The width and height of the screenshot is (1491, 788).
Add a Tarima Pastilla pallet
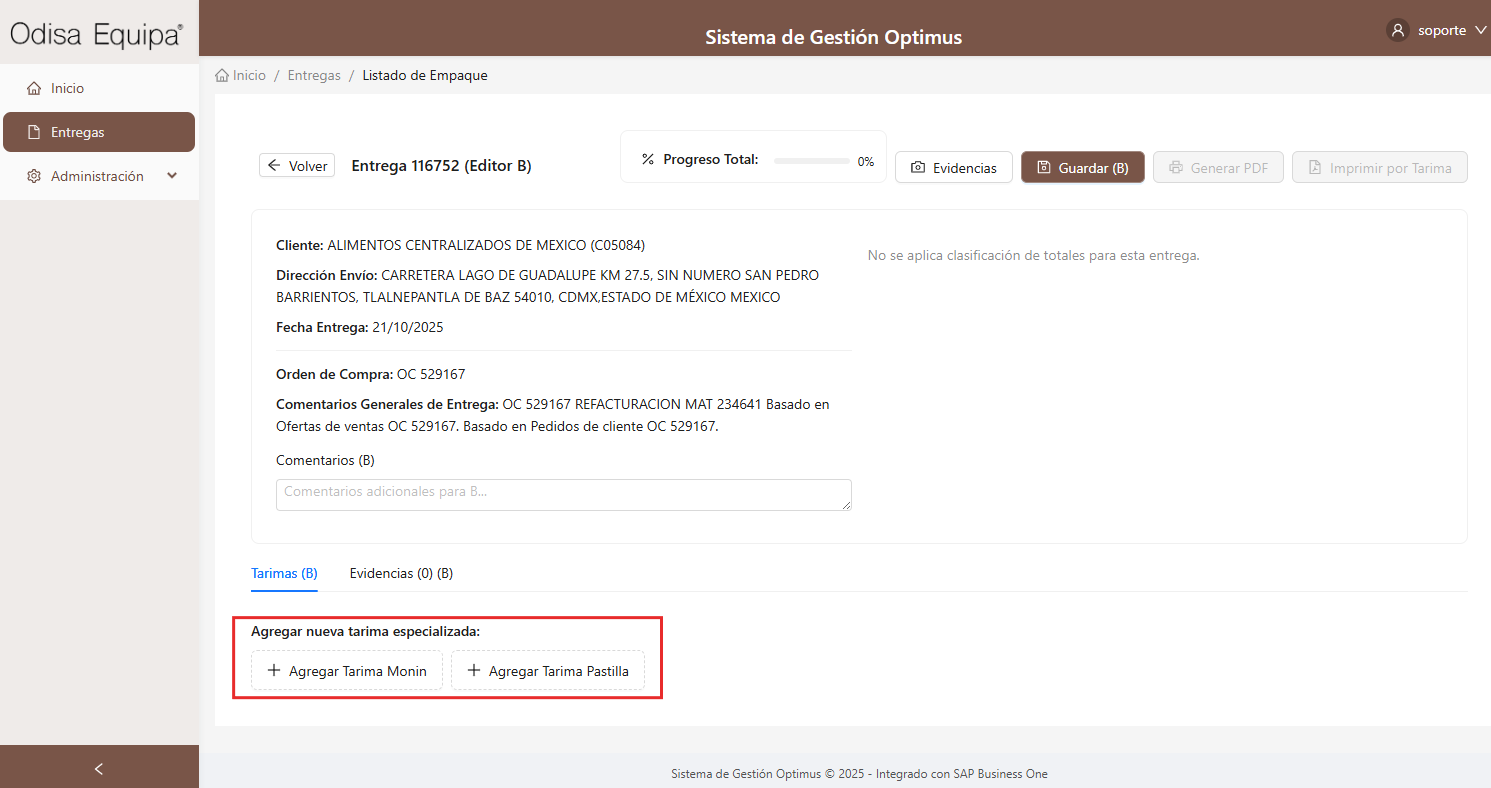coord(548,670)
